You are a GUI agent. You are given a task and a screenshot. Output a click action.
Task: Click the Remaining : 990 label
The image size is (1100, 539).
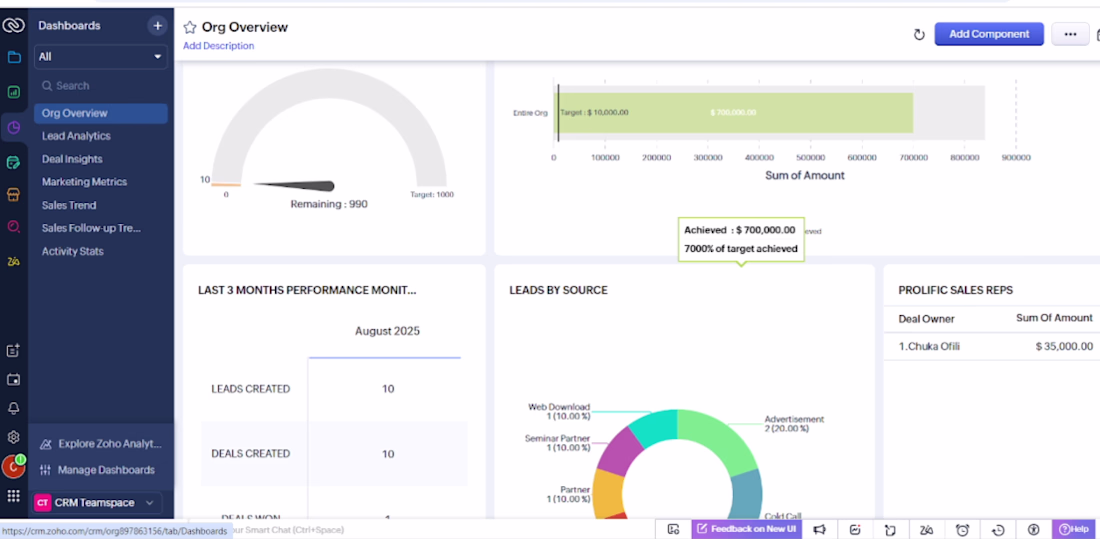click(329, 204)
